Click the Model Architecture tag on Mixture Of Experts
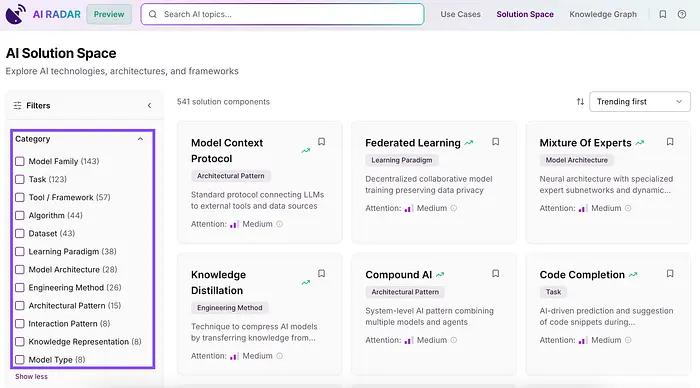 576,160
